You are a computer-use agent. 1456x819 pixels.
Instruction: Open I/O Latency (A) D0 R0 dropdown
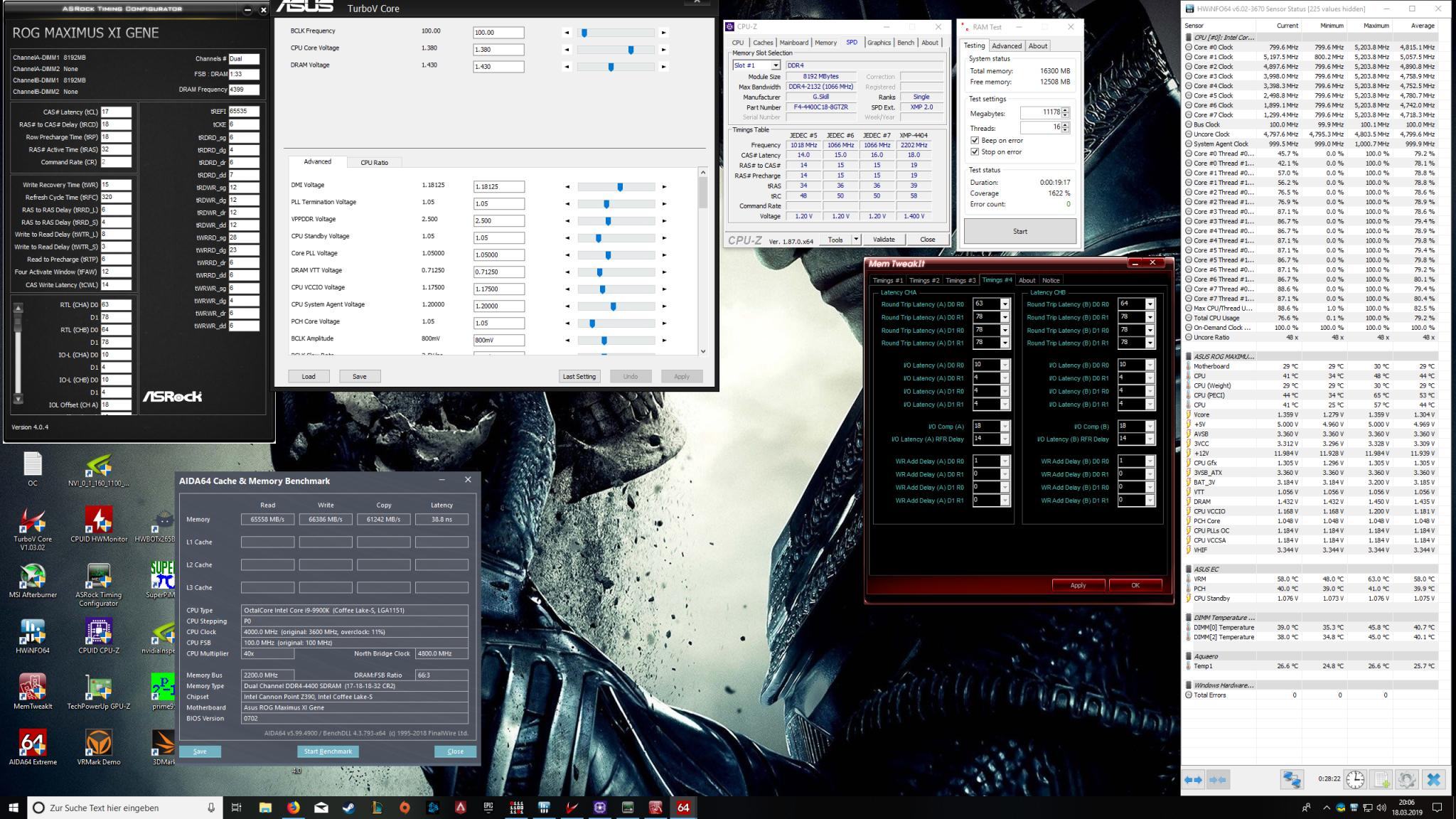[x=1005, y=365]
